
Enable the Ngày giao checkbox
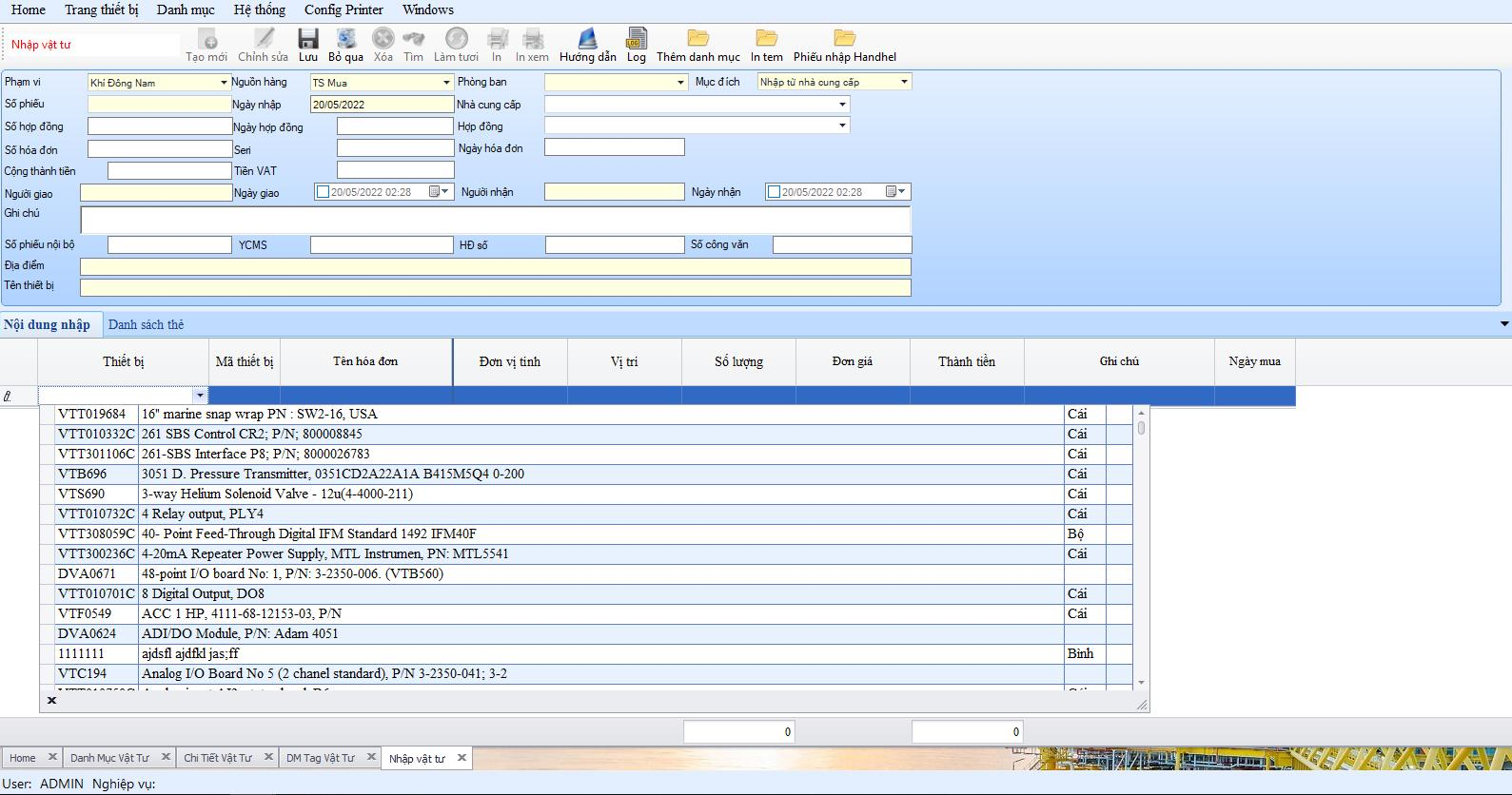point(323,192)
